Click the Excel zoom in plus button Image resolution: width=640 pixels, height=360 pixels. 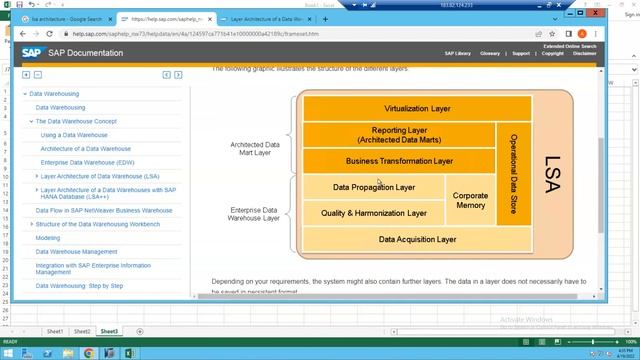(x=617, y=342)
